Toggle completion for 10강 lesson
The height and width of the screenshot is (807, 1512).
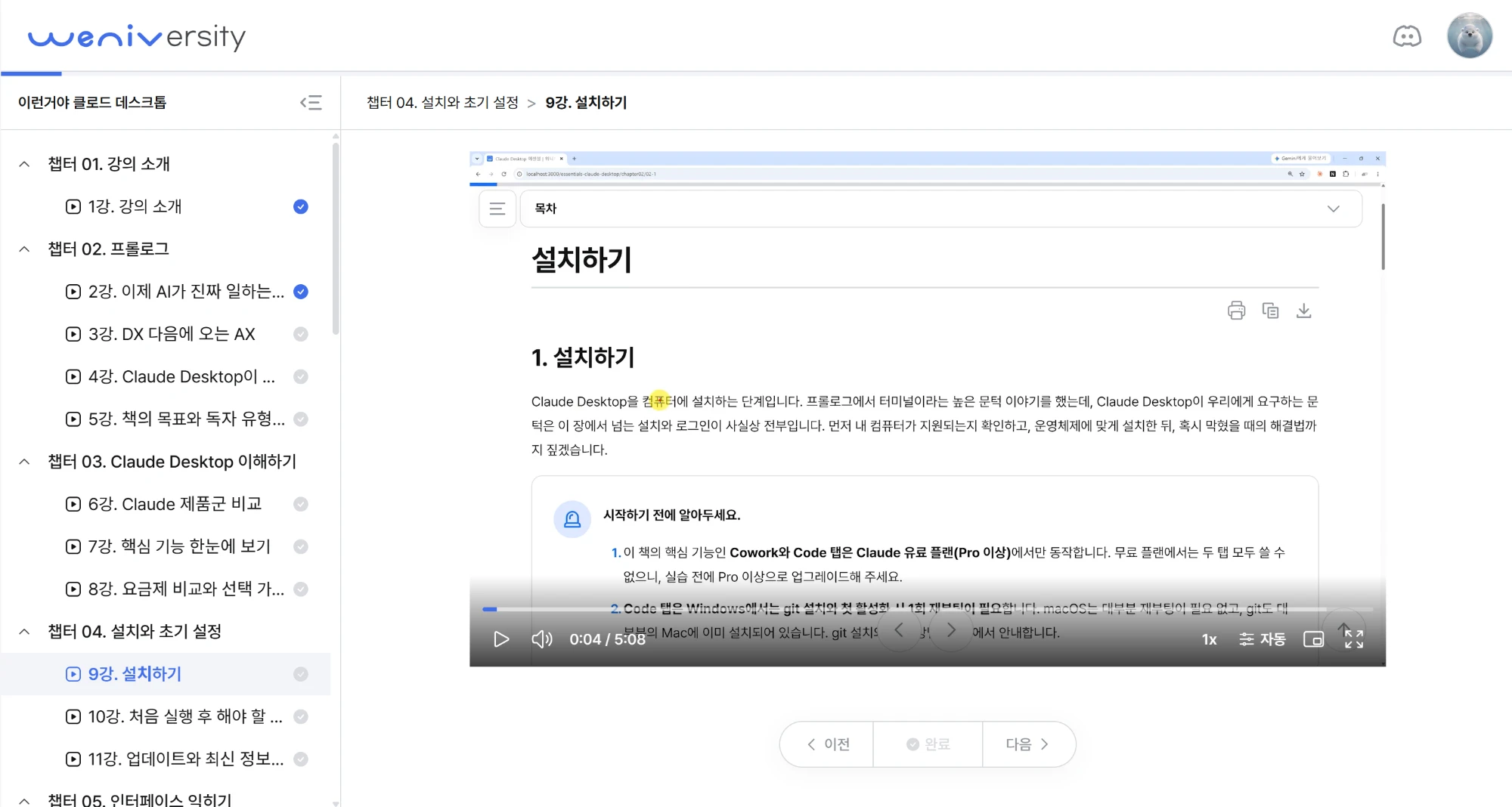[x=301, y=716]
